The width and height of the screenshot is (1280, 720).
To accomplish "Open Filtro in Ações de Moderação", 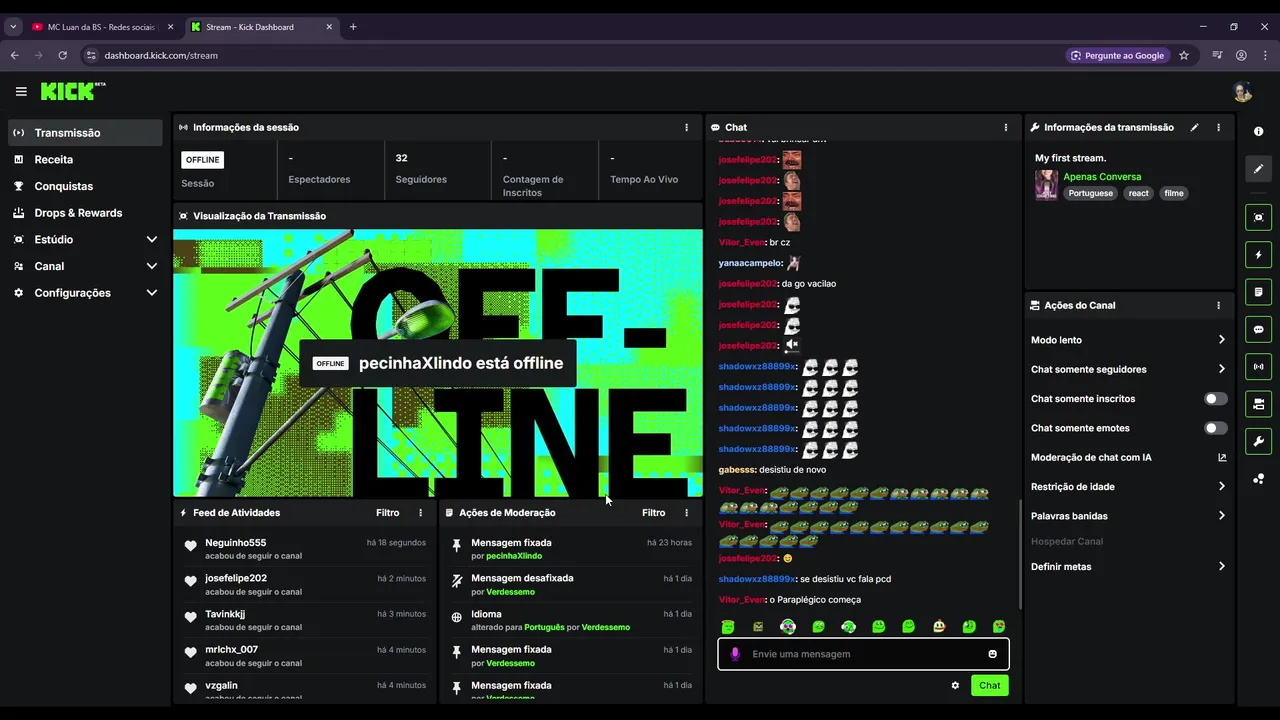I will click(653, 512).
